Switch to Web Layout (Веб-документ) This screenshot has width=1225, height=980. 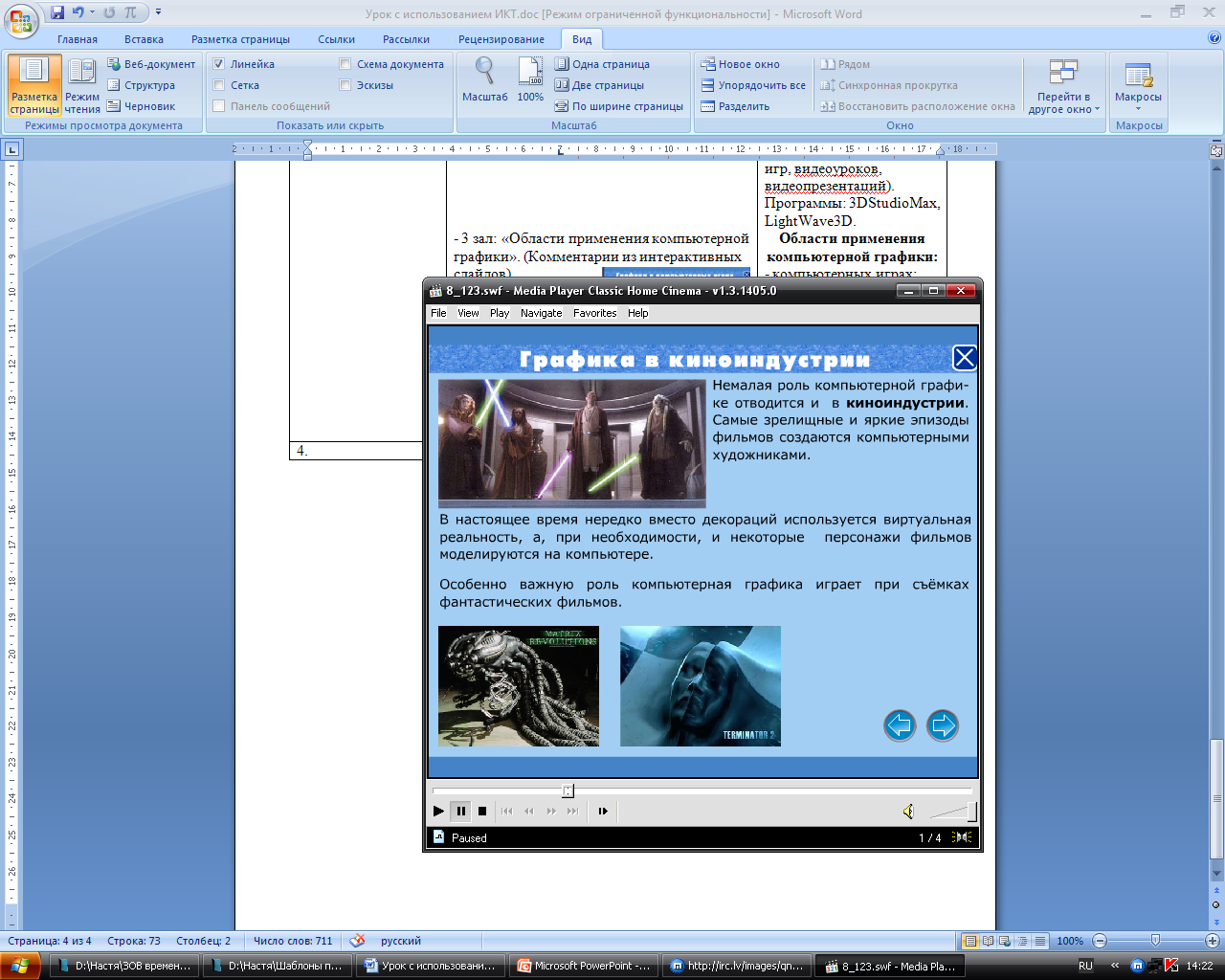click(151, 64)
